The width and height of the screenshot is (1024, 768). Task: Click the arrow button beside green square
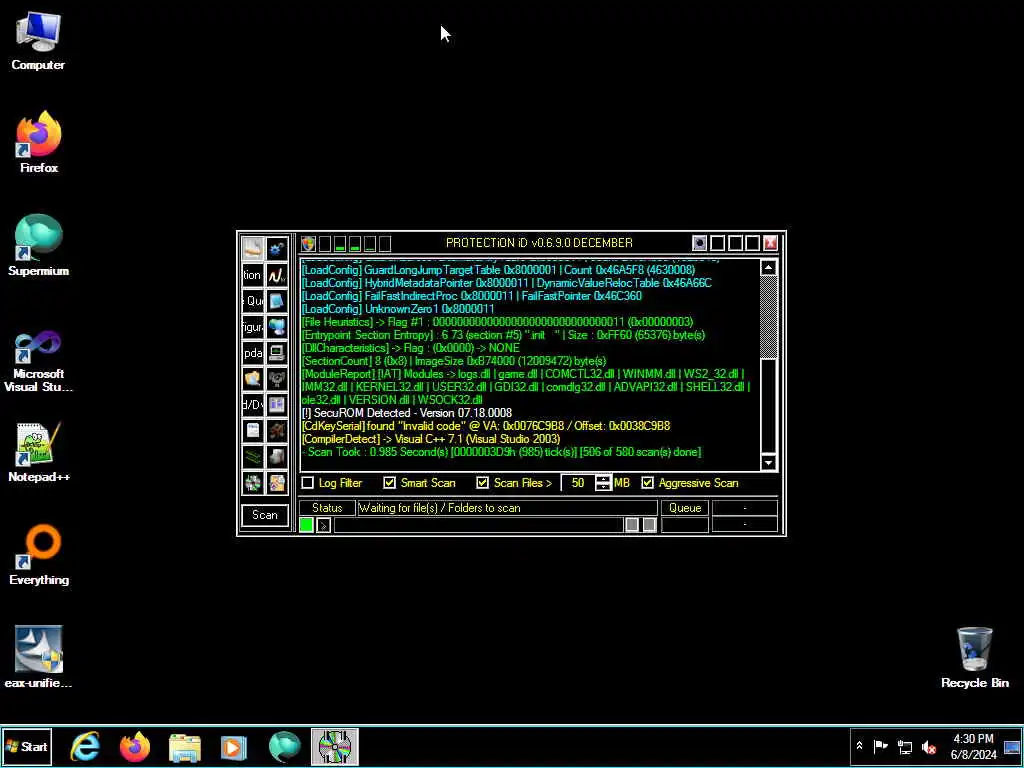point(324,524)
